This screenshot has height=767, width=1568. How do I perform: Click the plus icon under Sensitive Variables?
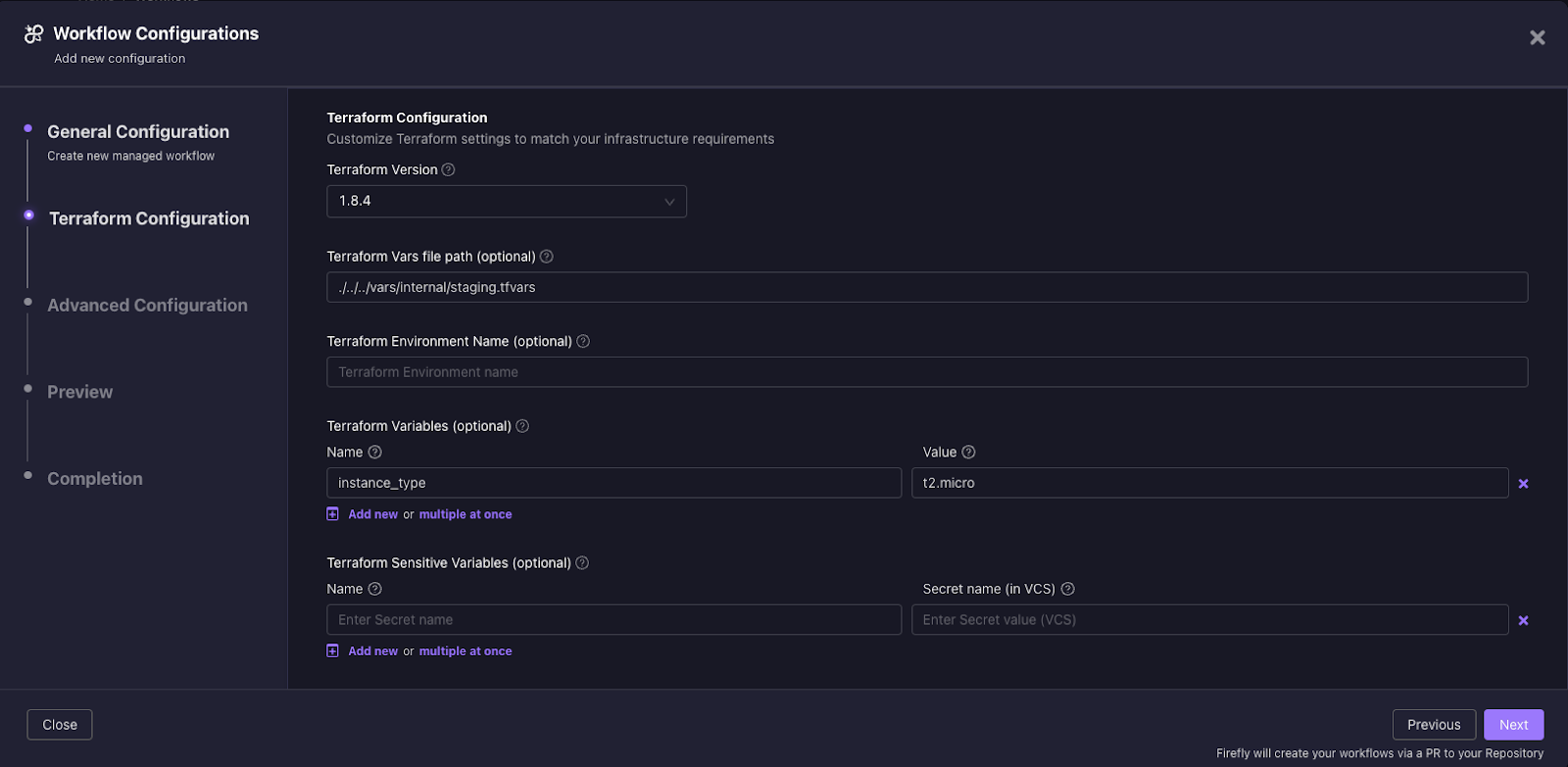[333, 650]
